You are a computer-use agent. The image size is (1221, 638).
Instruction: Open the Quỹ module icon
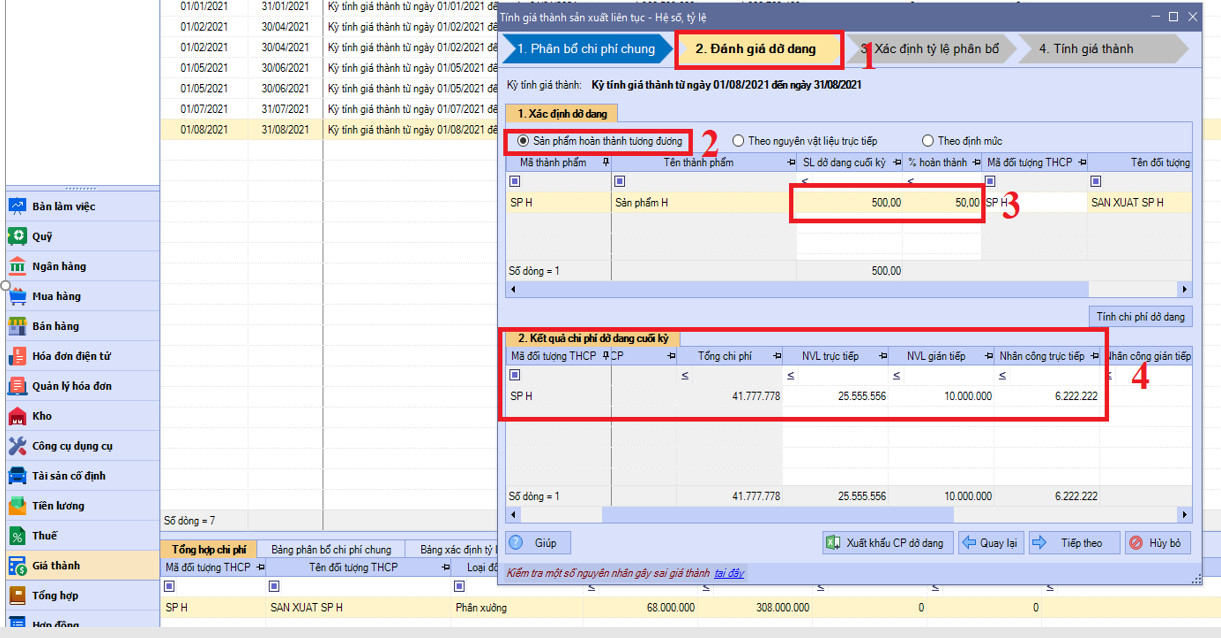coord(17,236)
